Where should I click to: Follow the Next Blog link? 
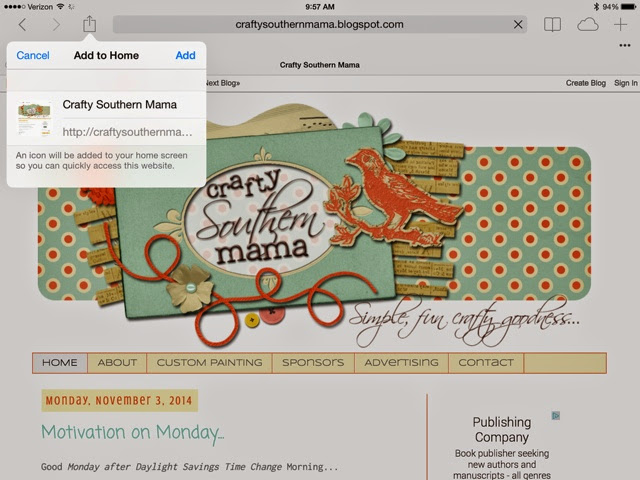[x=223, y=83]
